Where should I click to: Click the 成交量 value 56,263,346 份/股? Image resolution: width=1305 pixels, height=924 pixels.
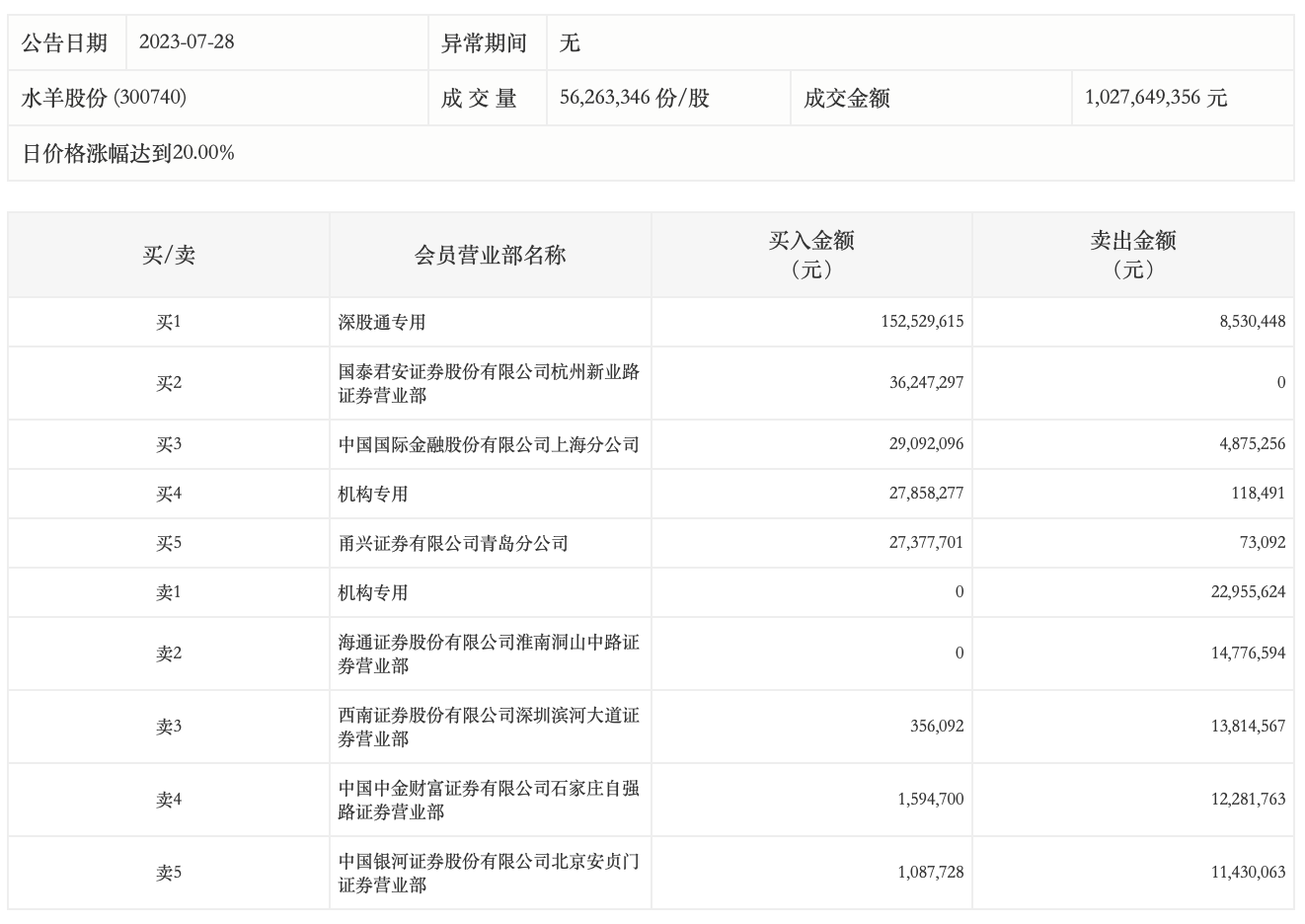point(634,98)
